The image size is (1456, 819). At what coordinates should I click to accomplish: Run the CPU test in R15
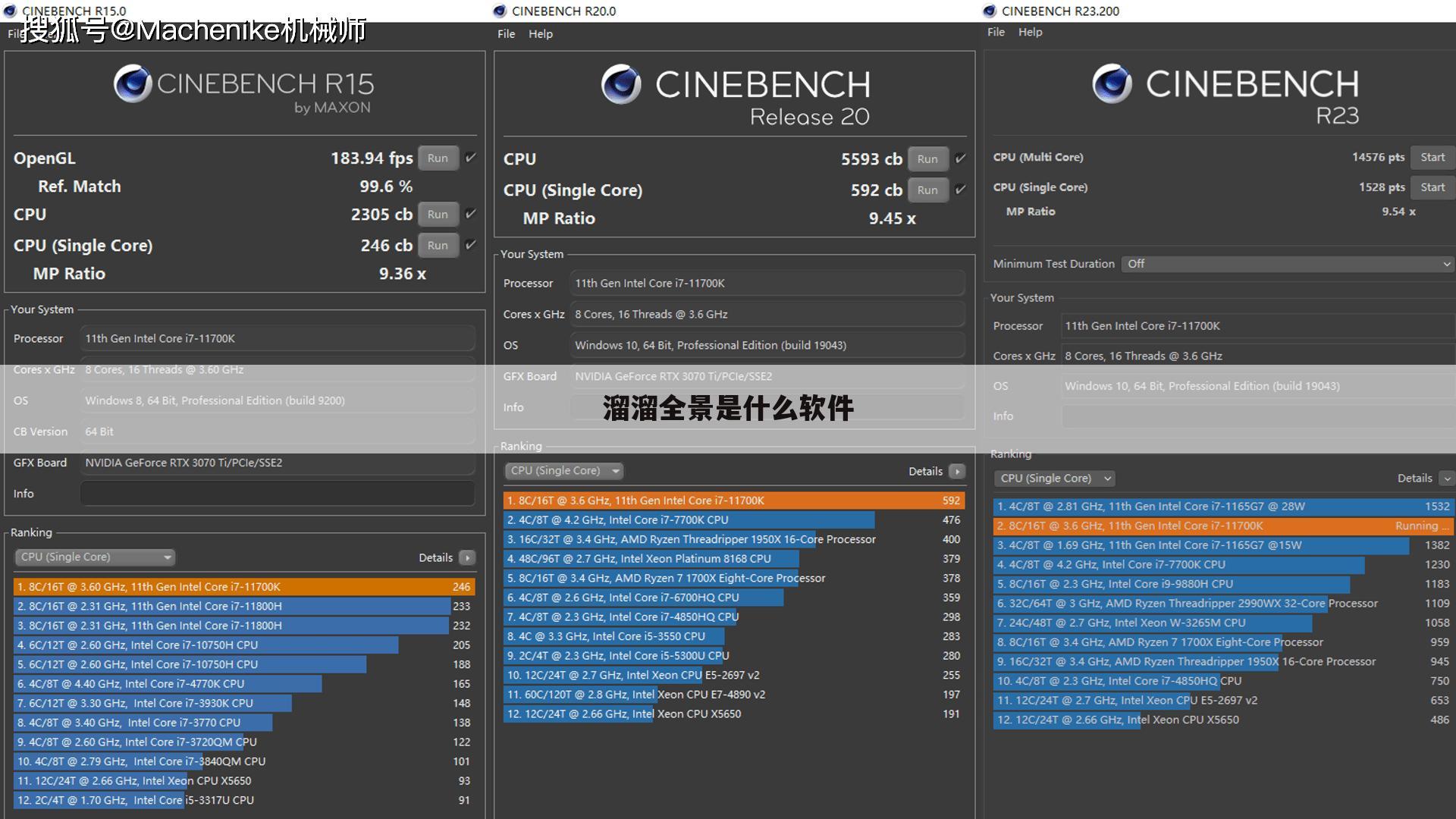(438, 214)
